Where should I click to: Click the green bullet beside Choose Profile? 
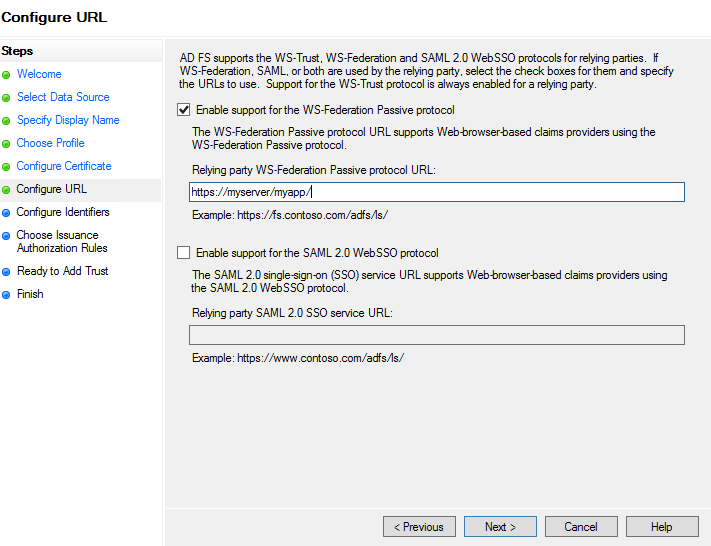coord(6,144)
